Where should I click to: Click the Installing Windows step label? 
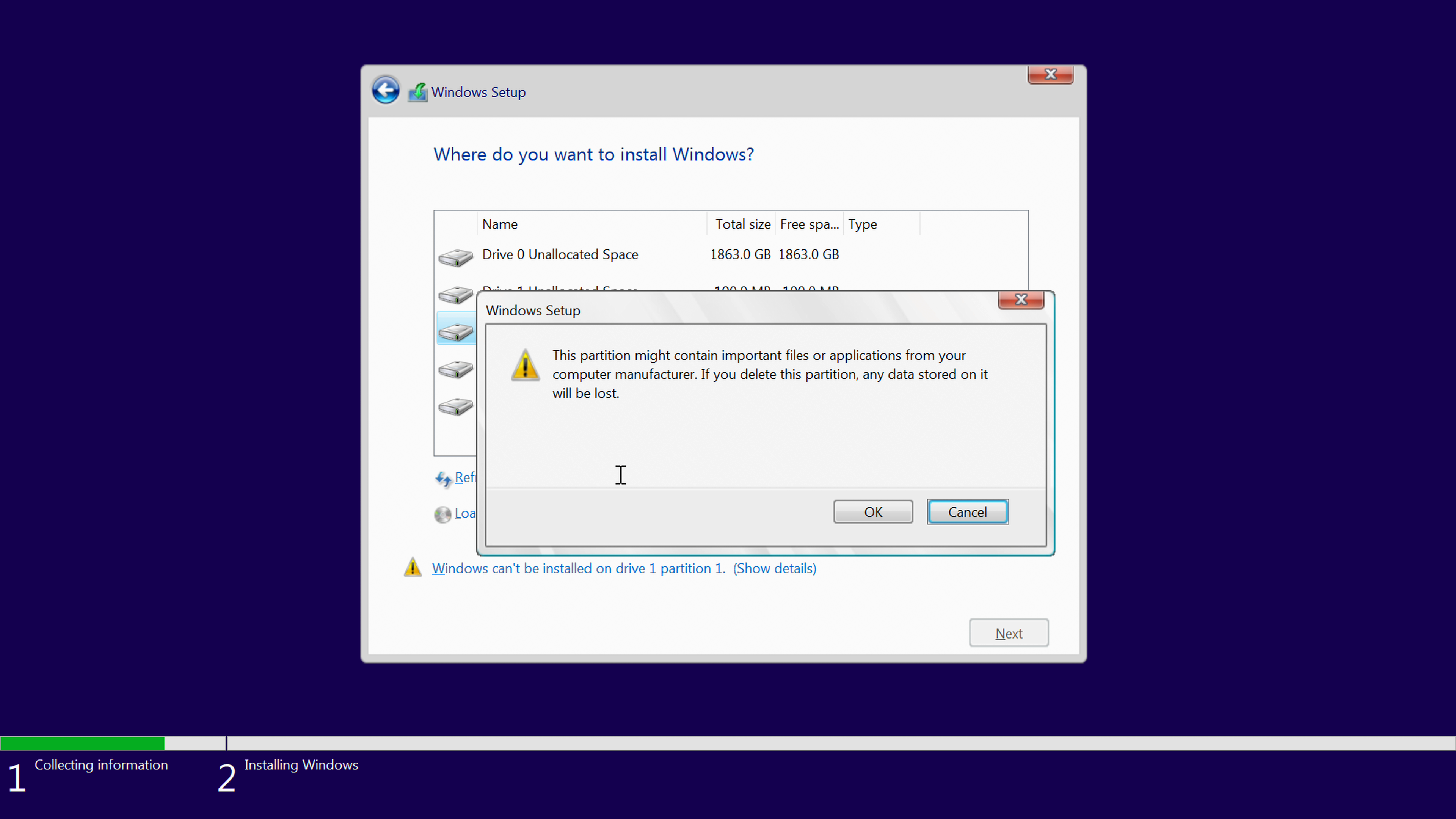301,765
